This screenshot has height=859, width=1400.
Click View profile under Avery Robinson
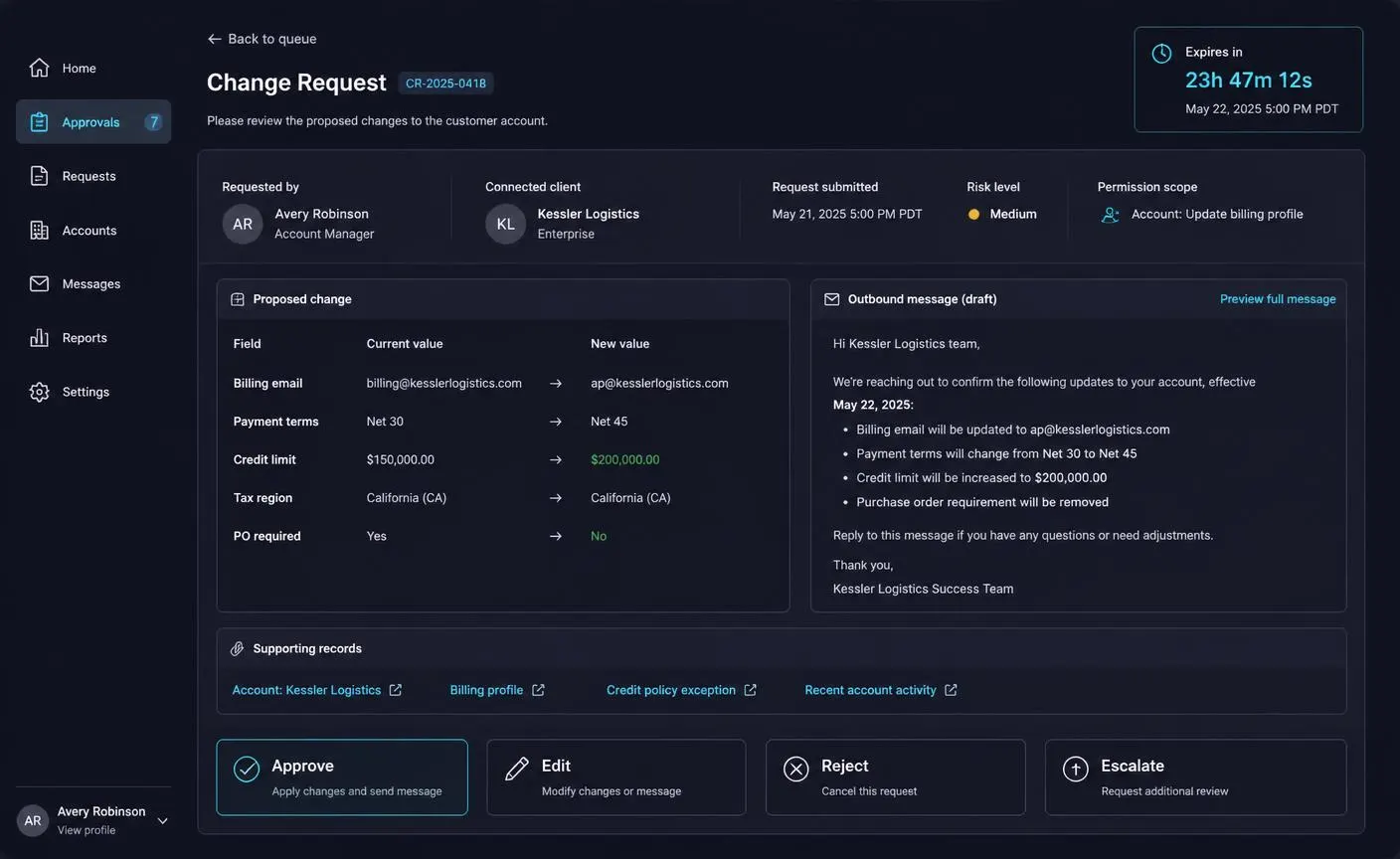coord(87,830)
